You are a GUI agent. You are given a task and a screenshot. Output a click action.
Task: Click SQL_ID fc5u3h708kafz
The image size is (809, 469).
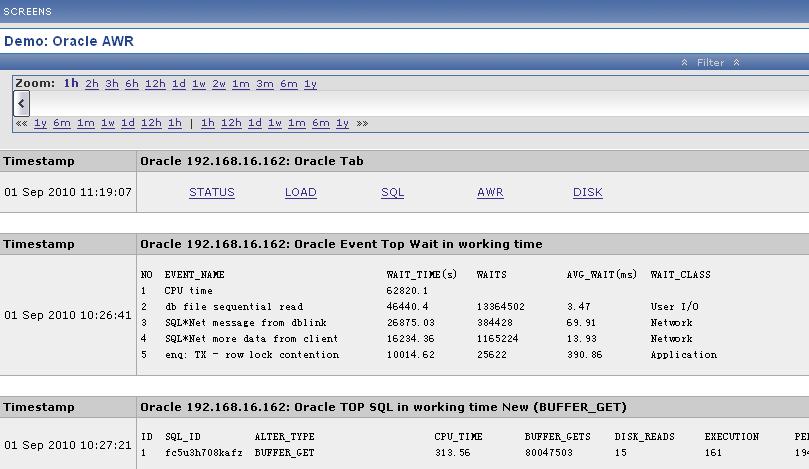tap(204, 452)
